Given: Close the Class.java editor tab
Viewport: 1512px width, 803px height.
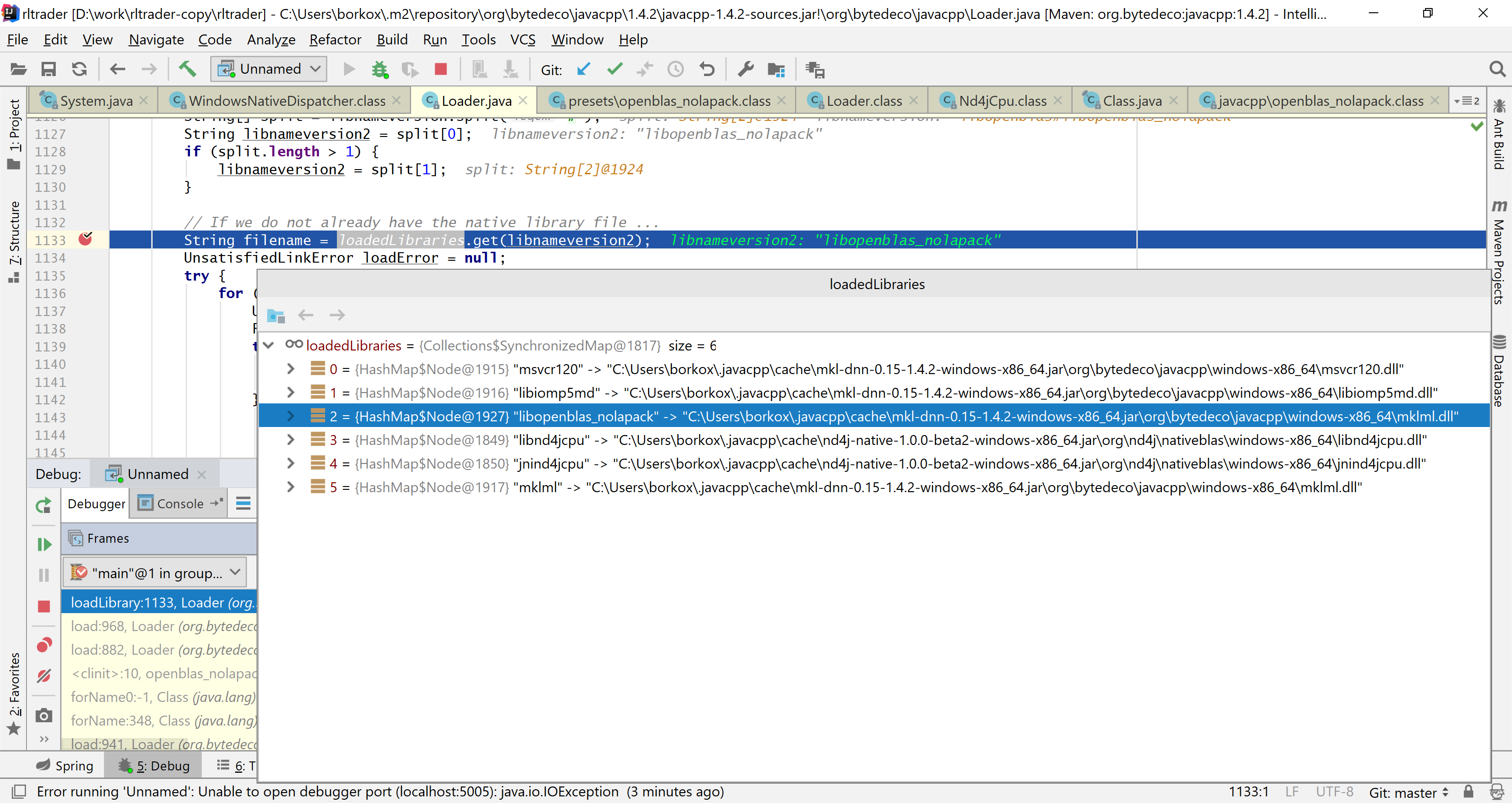Looking at the screenshot, I should tap(1173, 100).
